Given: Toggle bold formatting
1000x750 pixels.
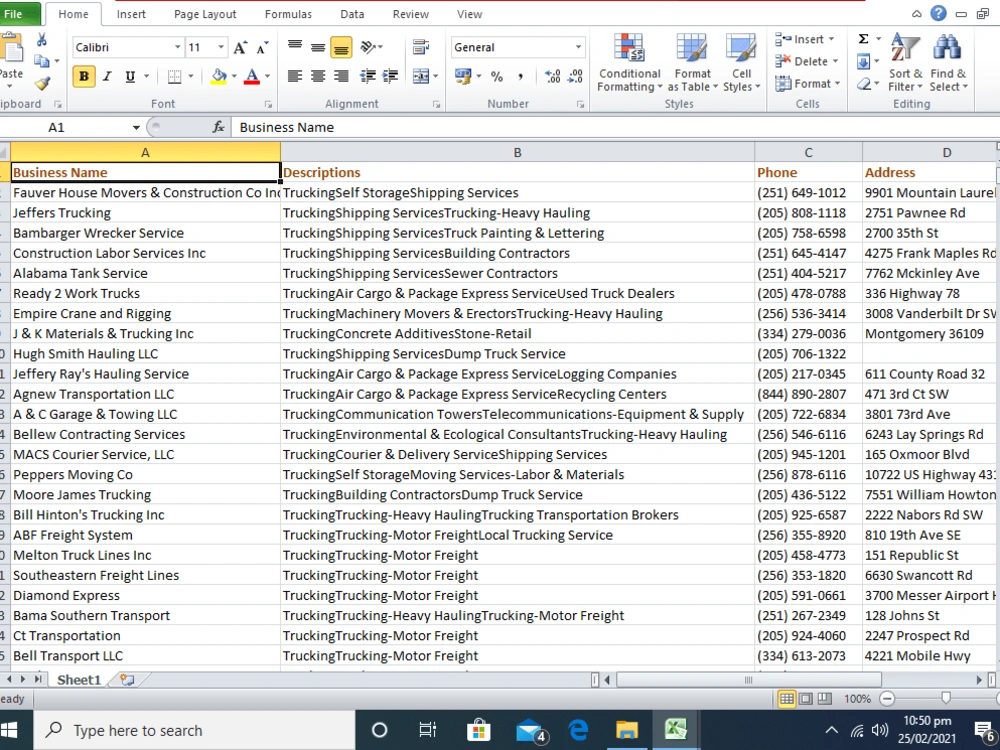Looking at the screenshot, I should click(83, 76).
